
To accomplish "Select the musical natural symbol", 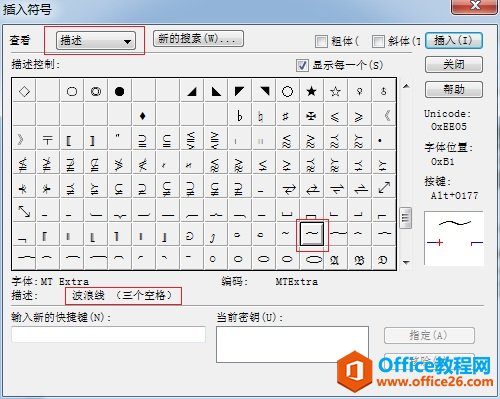I will pyautogui.click(x=261, y=116).
